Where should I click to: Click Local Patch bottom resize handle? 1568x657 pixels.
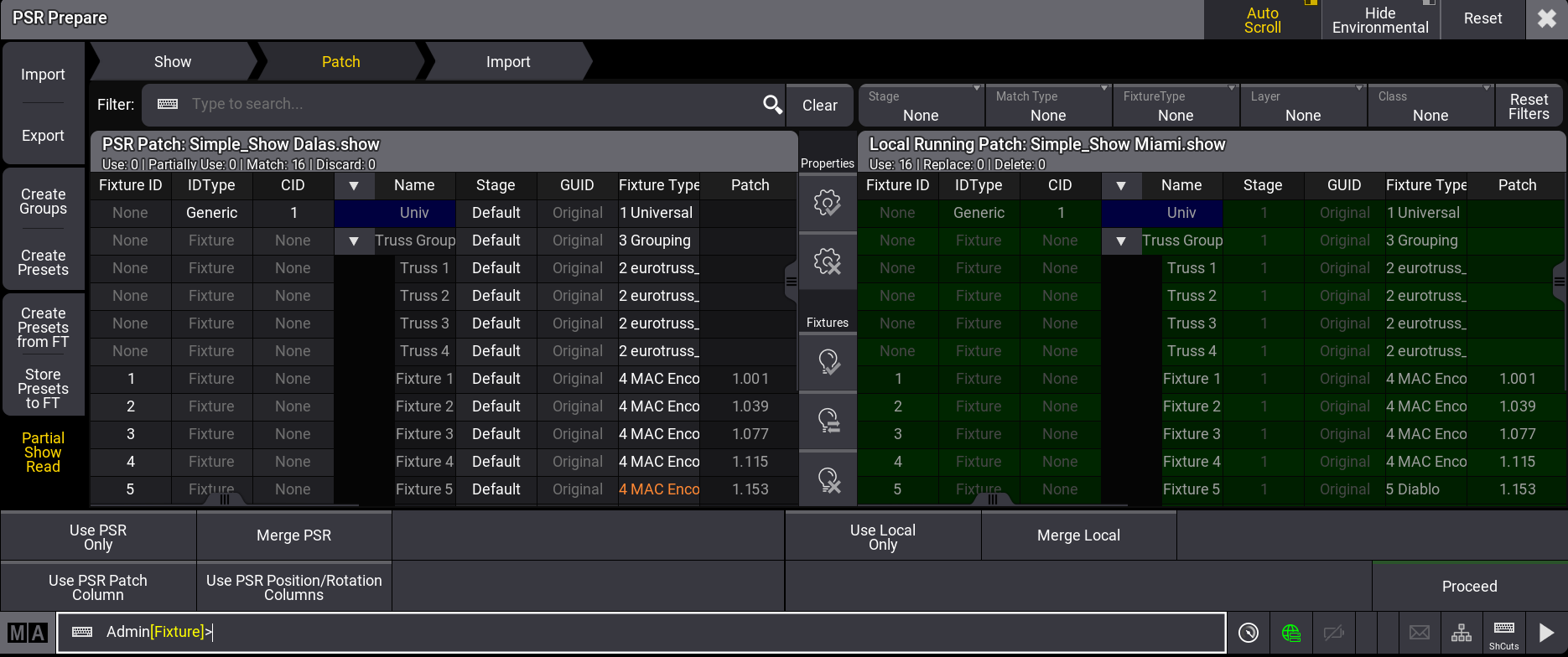coord(992,499)
